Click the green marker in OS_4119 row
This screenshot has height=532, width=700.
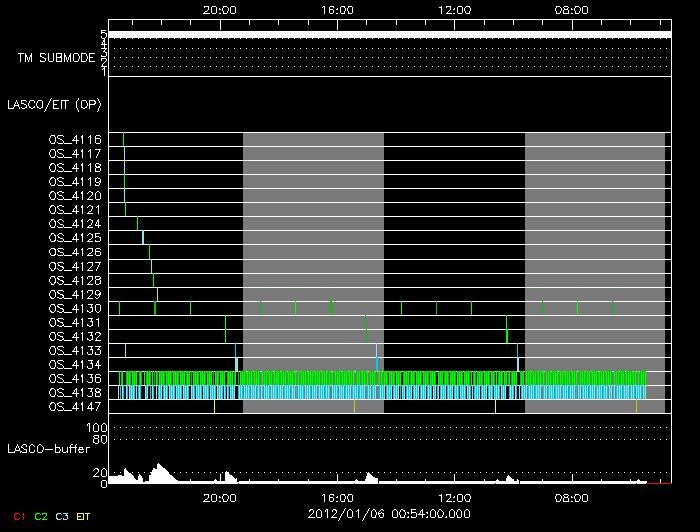[x=125, y=182]
